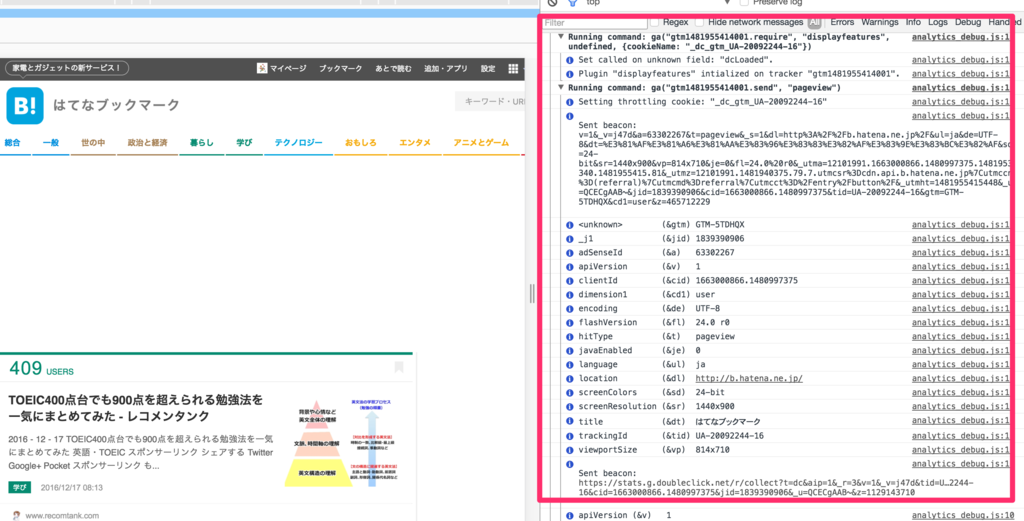The image size is (1024, 521).
Task: Filter console by Warnings
Action: click(x=879, y=22)
